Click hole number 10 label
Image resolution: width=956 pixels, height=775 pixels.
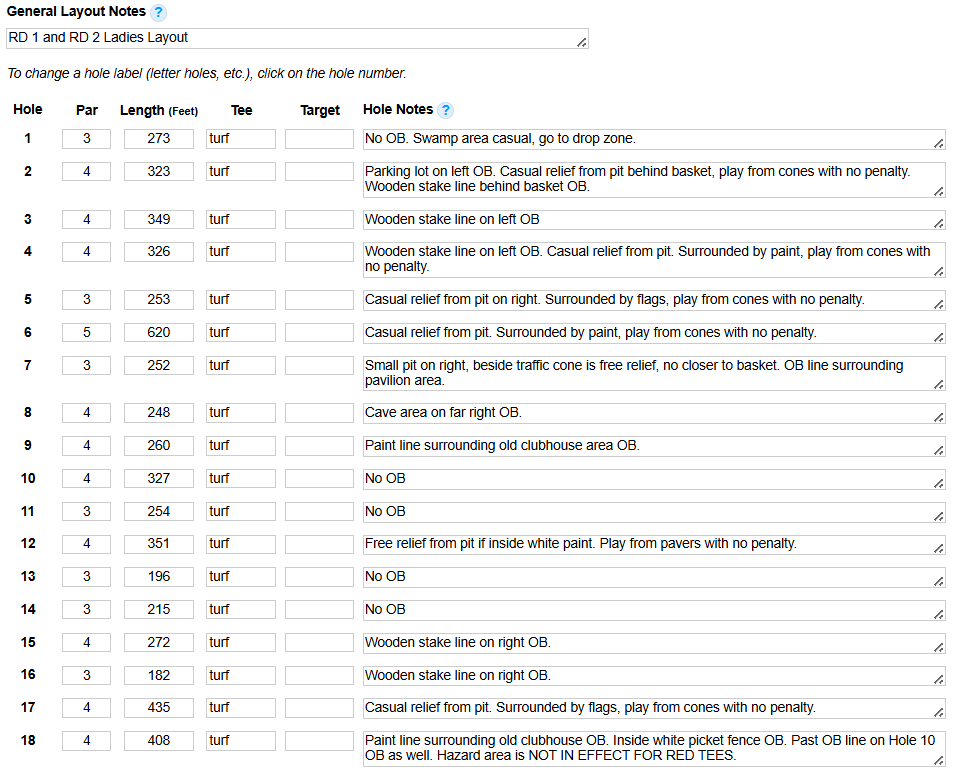pos(28,479)
